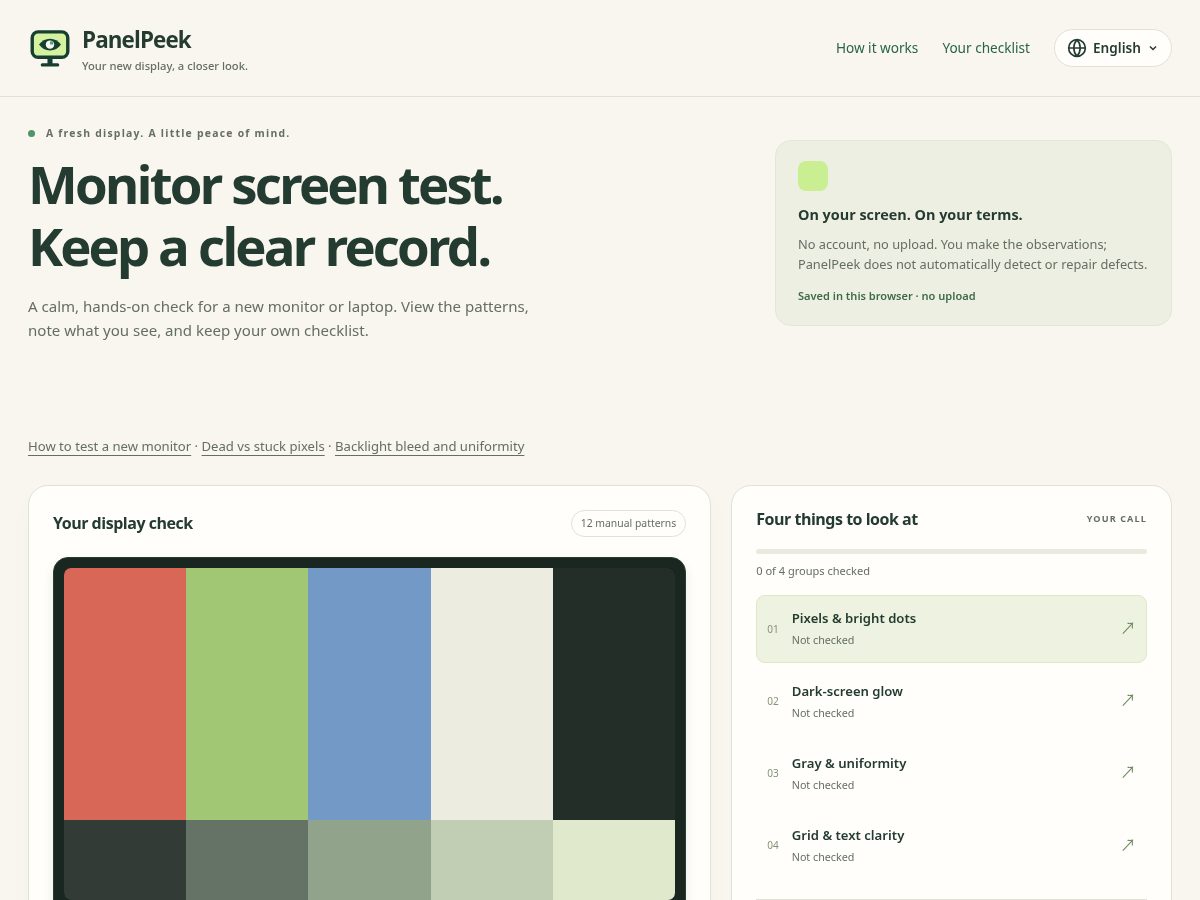
Task: Open How to test a new monitor
Action: click(109, 447)
